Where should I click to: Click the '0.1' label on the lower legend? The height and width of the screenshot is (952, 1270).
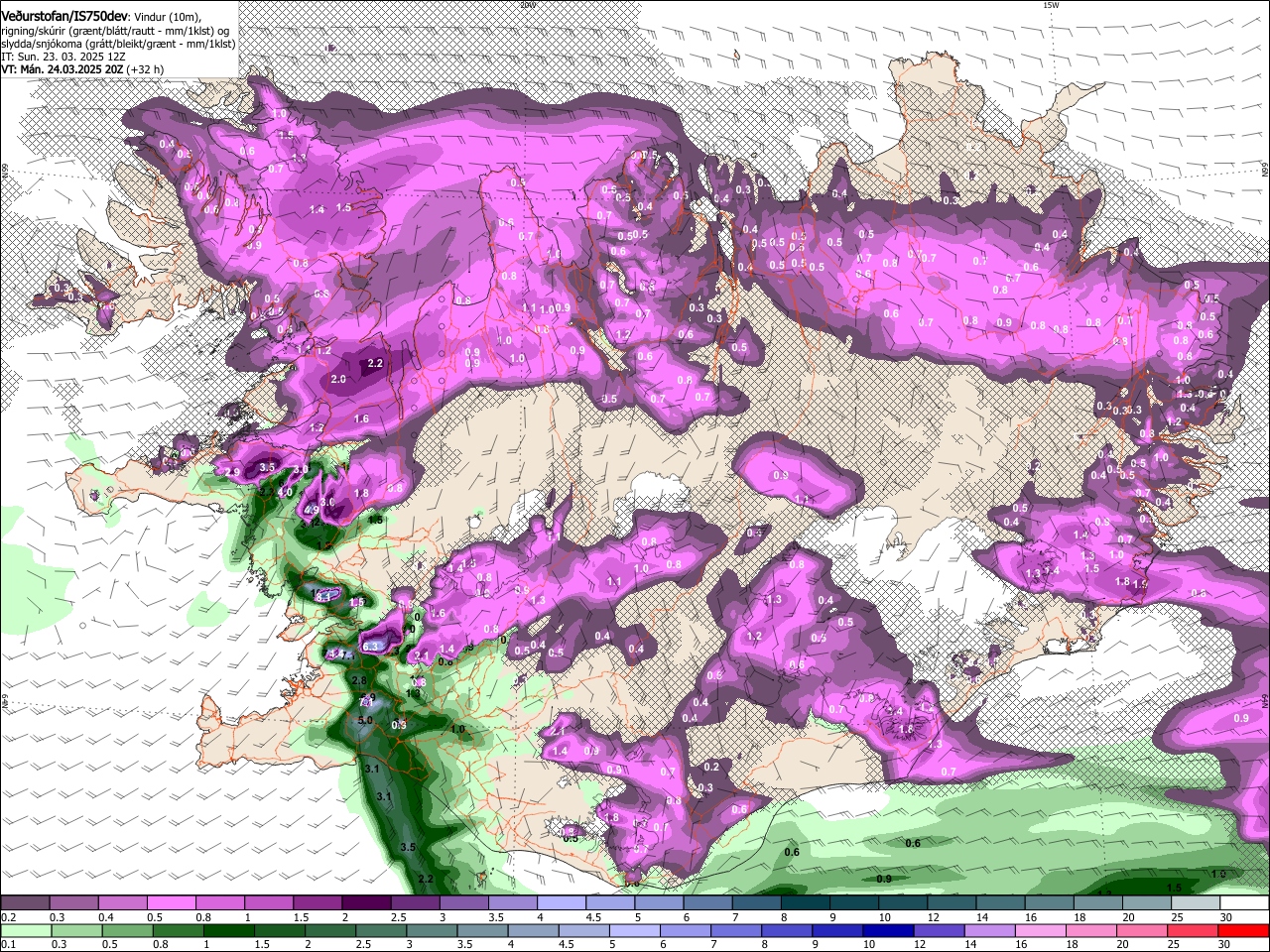point(9,944)
